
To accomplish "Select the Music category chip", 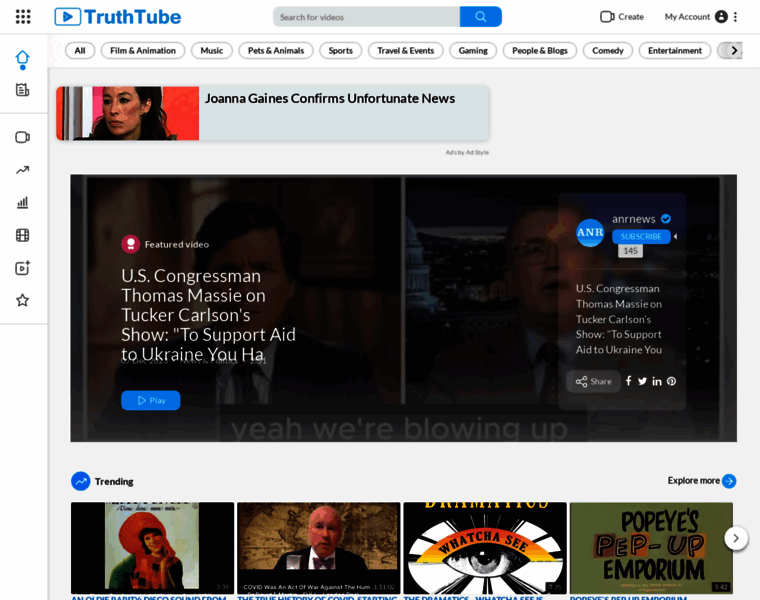I will pos(212,51).
